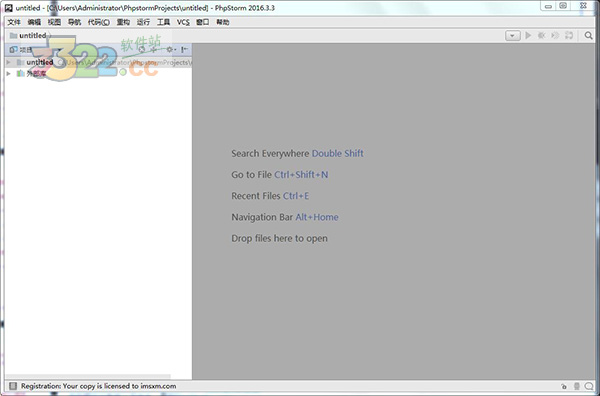Open the 导航 (Navigate) menu
The height and width of the screenshot is (396, 600).
pos(74,22)
